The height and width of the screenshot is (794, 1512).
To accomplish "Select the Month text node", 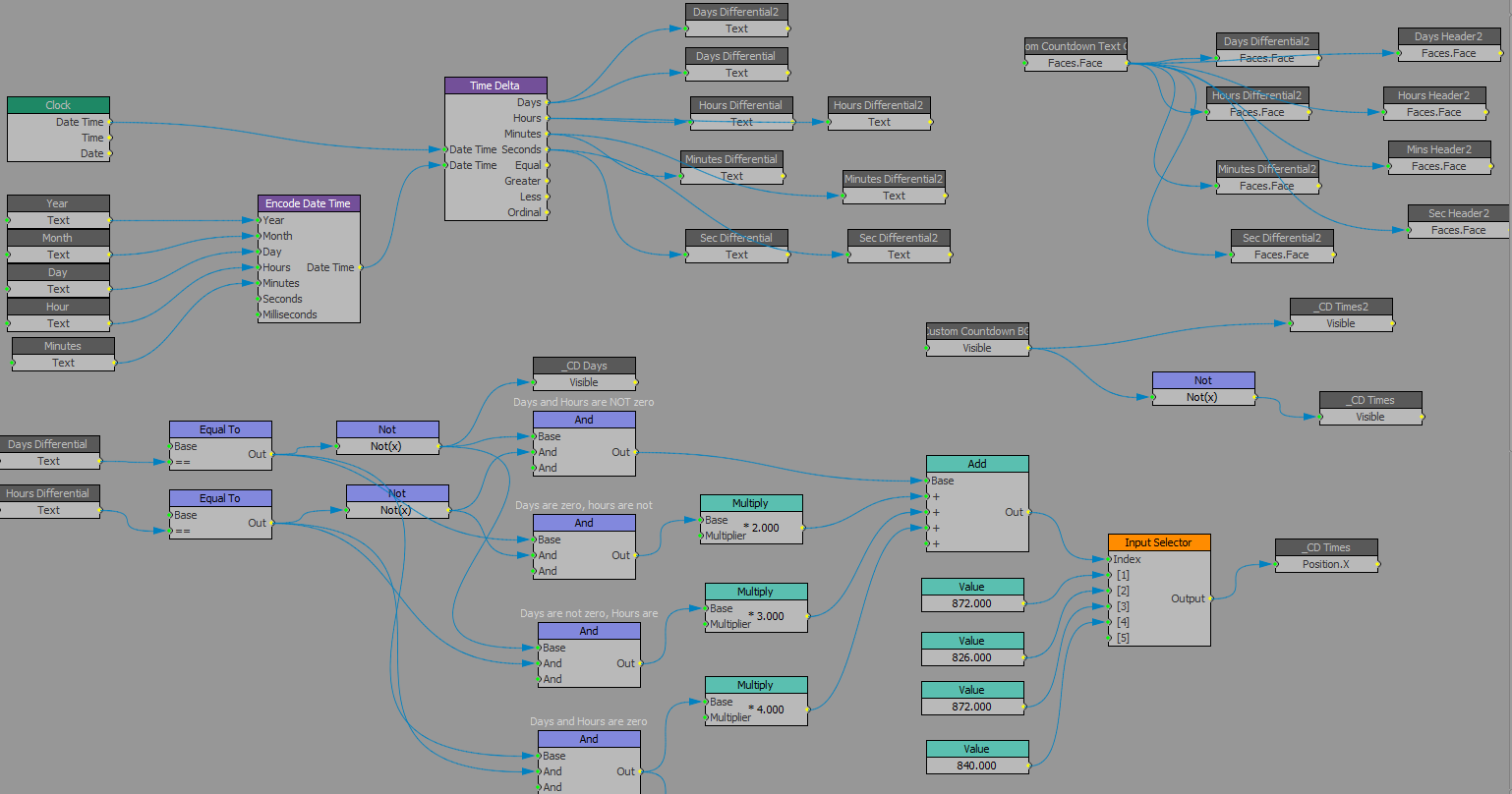I will 58,246.
